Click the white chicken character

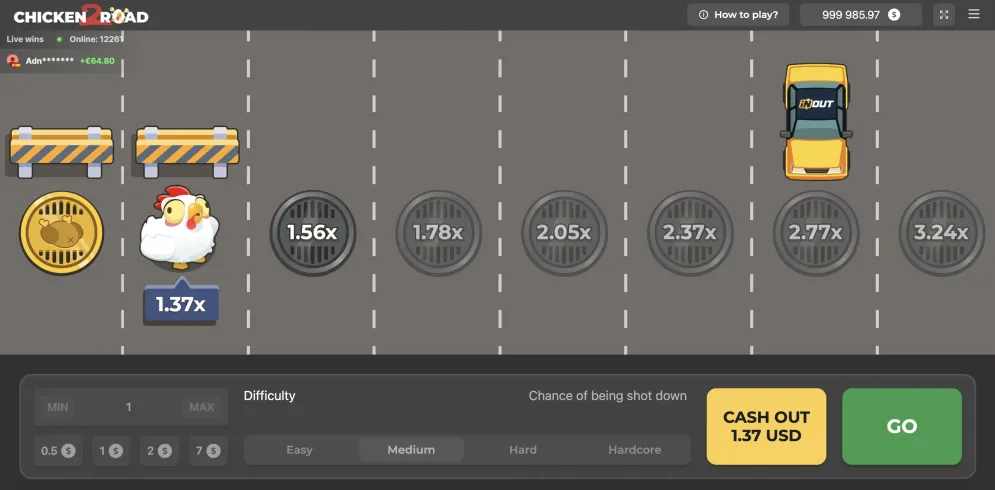point(180,227)
